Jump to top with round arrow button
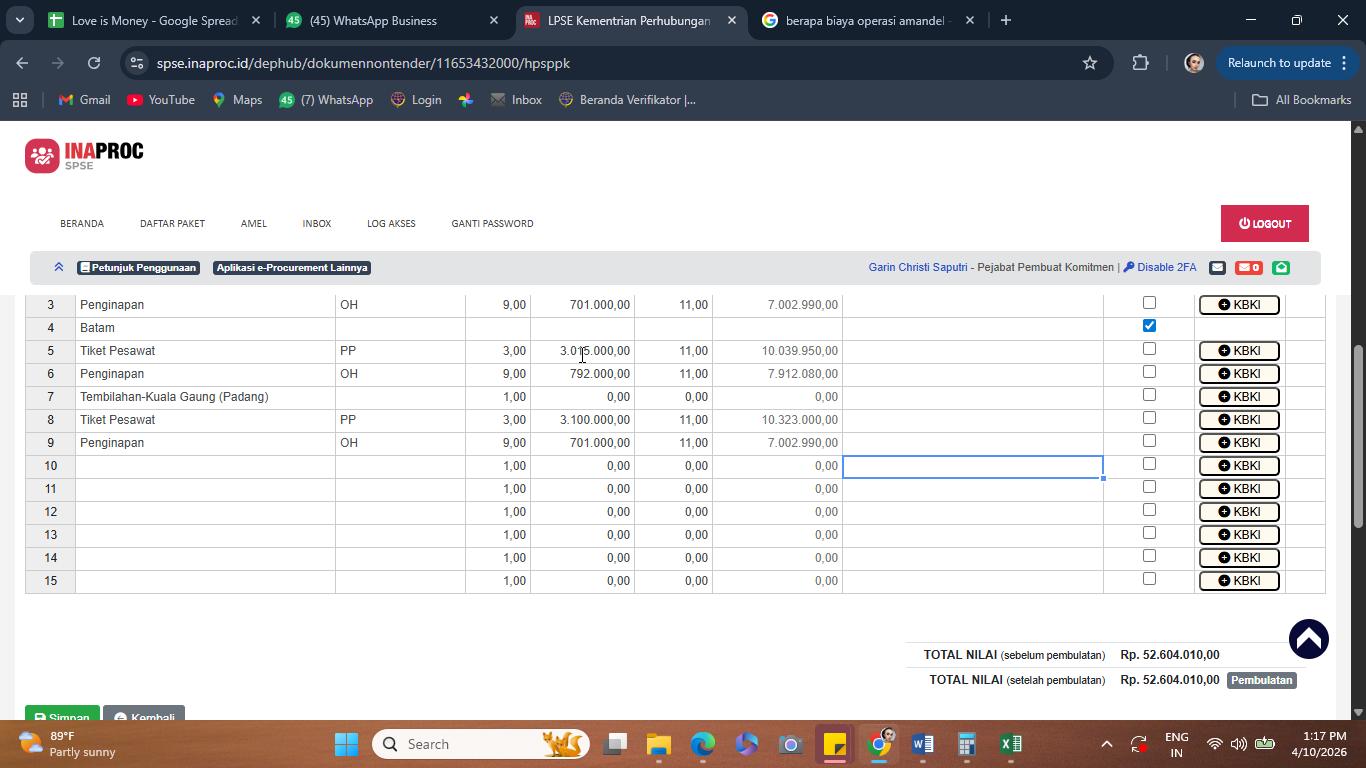The image size is (1366, 768). [1308, 639]
